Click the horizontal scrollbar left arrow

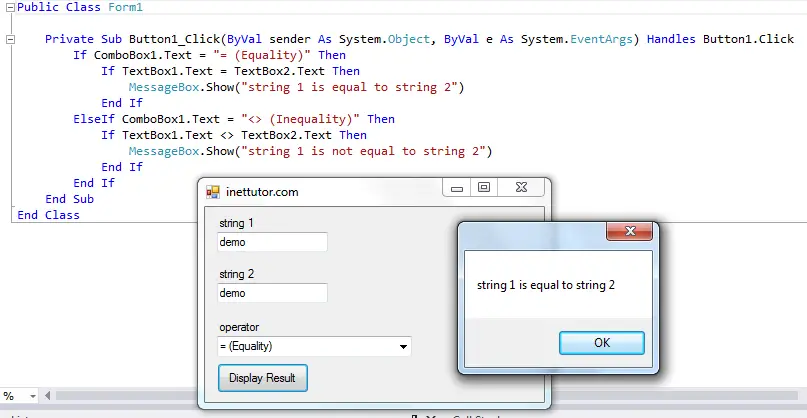point(47,396)
